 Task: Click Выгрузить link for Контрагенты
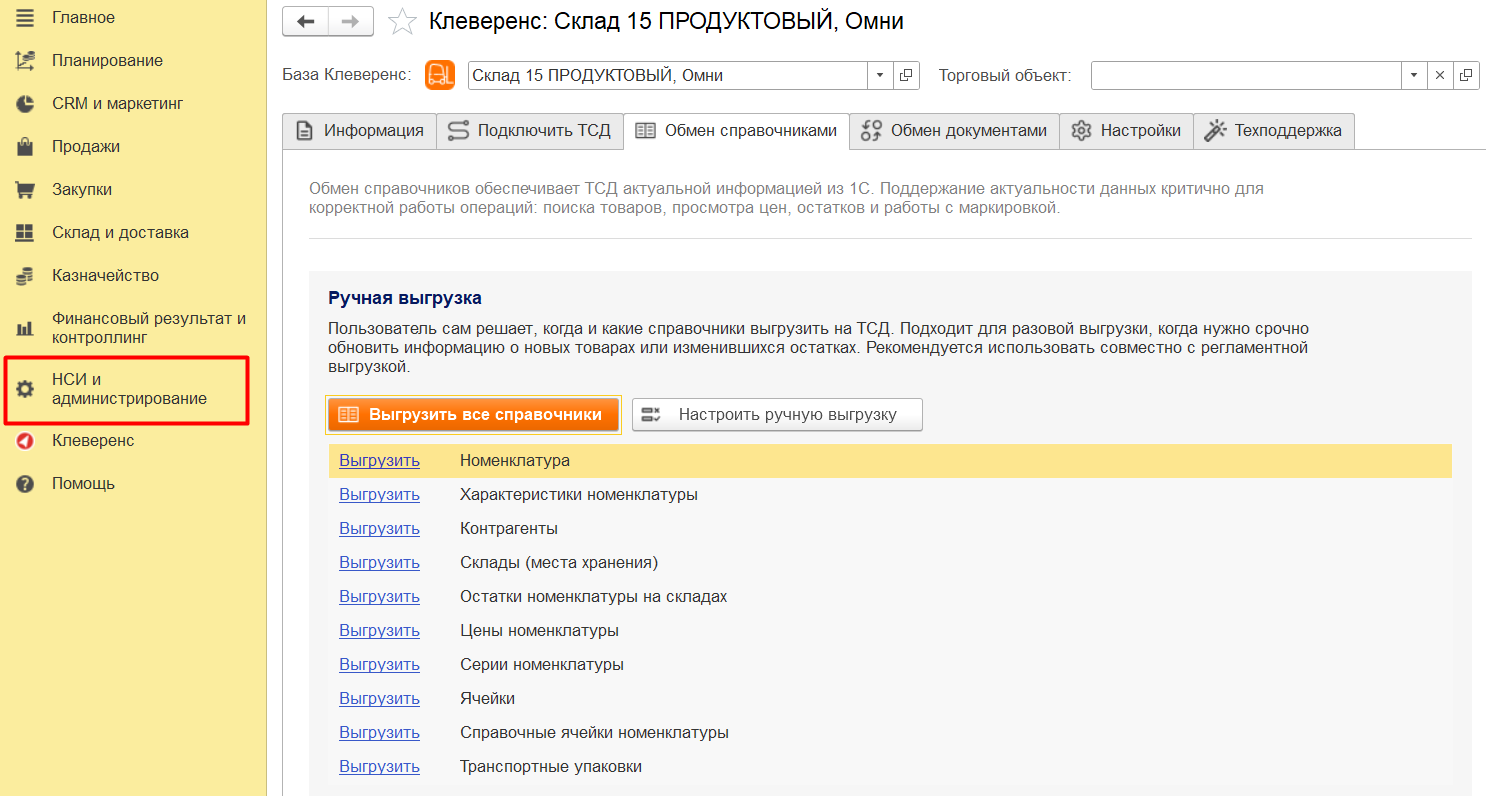click(379, 529)
